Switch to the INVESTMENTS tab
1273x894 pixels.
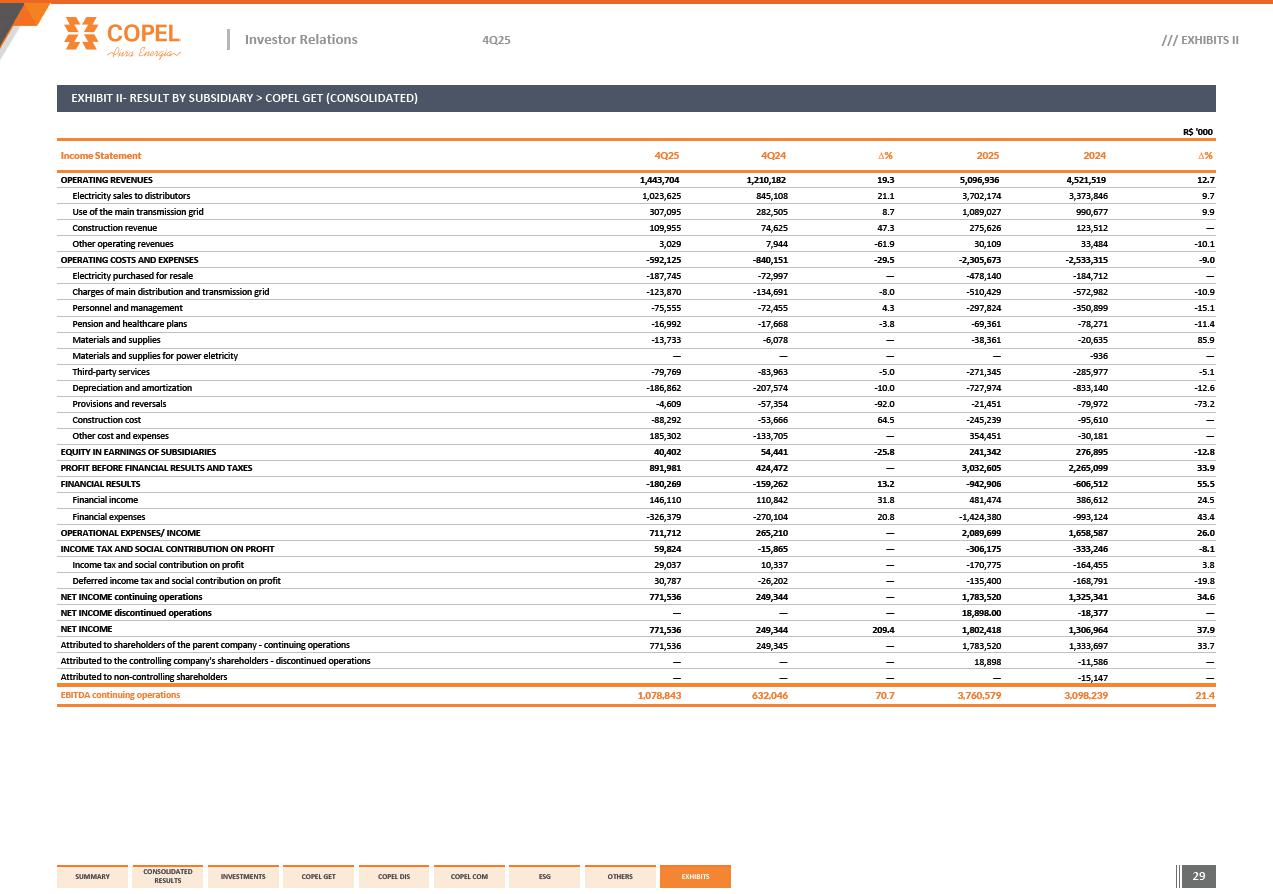[243, 877]
